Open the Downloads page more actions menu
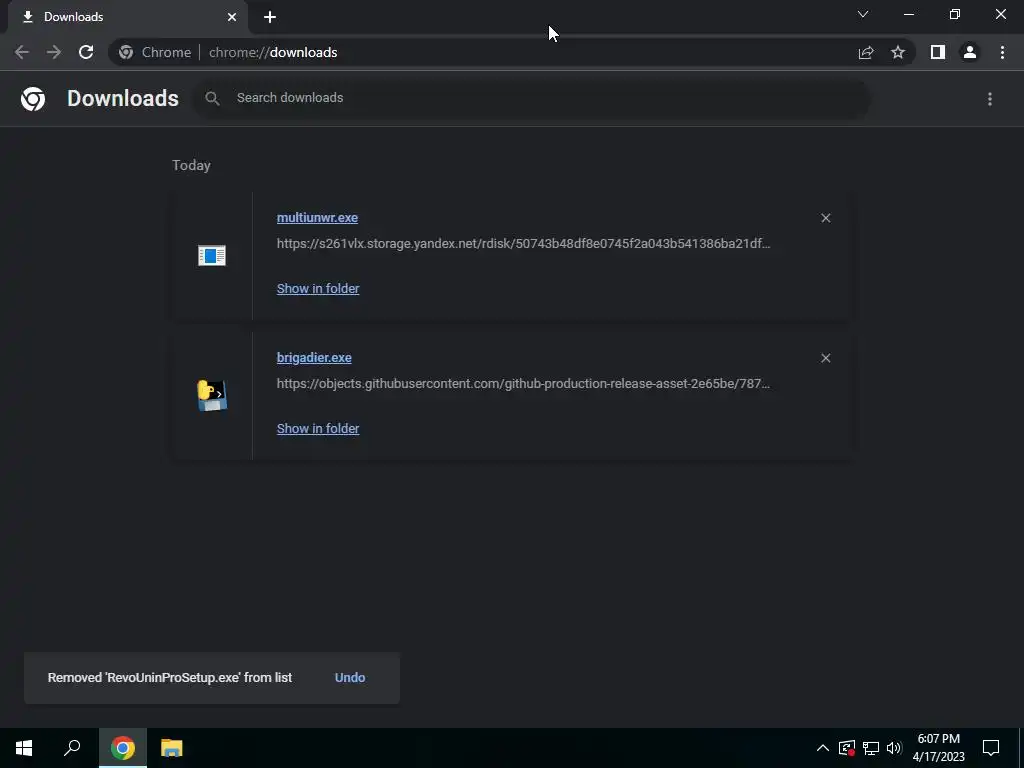This screenshot has height=768, width=1024. (x=990, y=99)
